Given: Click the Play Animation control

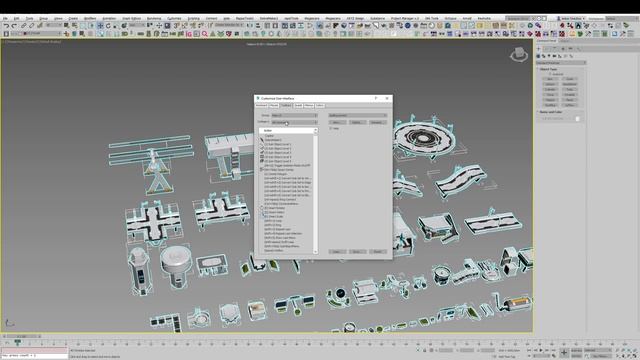Looking at the screenshot, I should [x=541, y=350].
